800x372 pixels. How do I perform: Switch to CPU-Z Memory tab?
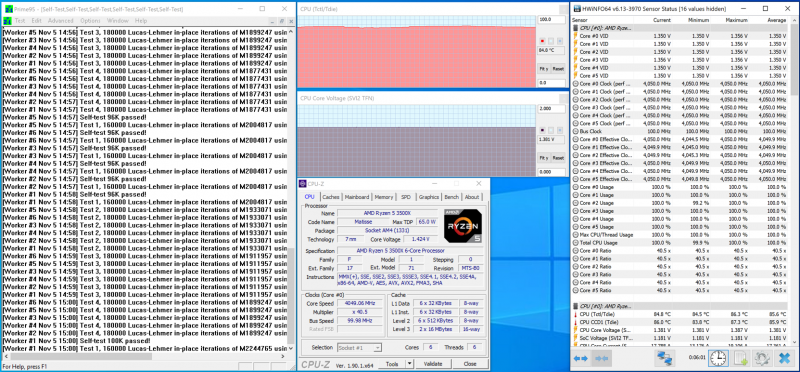click(x=384, y=197)
